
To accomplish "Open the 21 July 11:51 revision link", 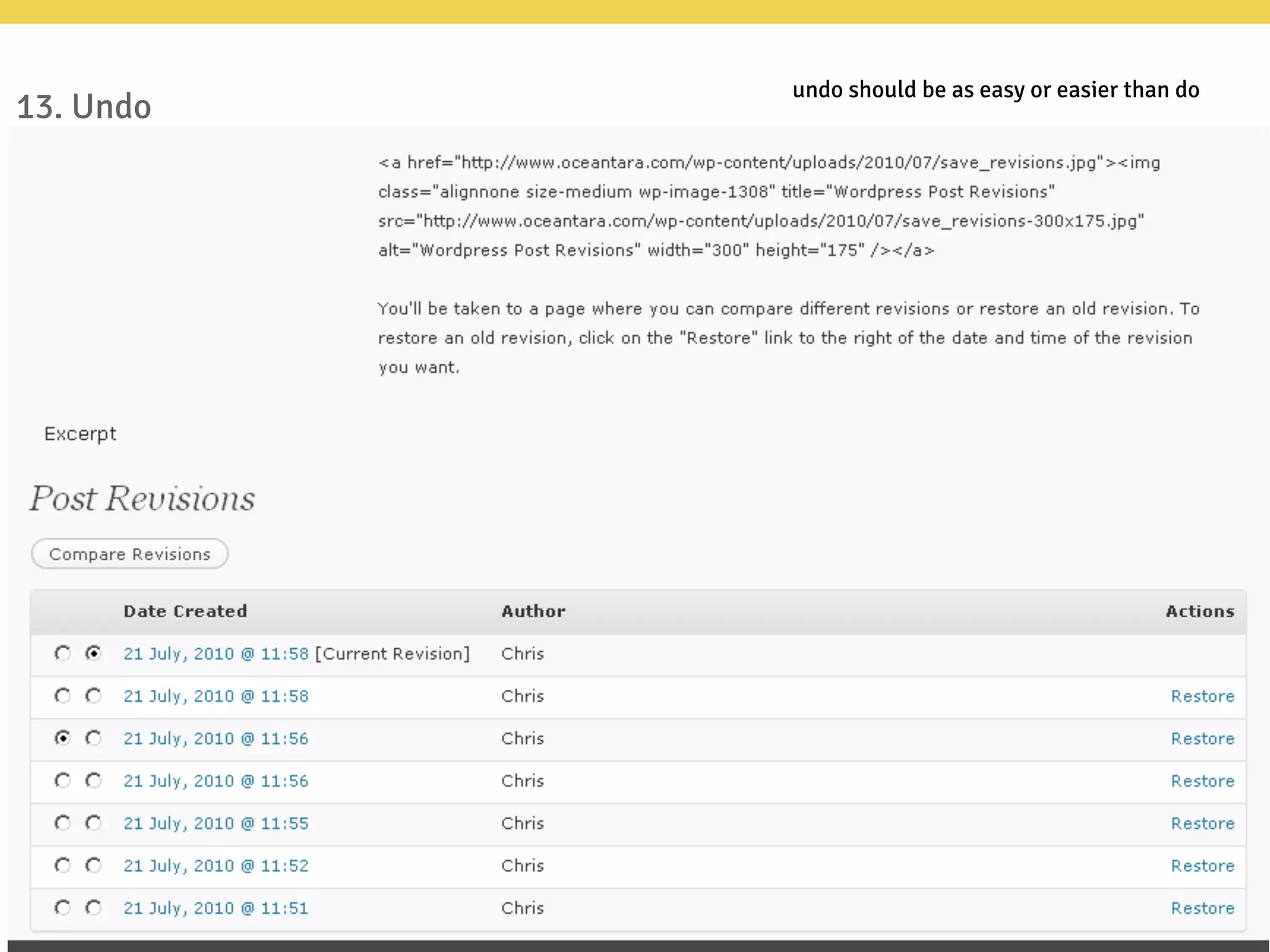I will point(216,908).
